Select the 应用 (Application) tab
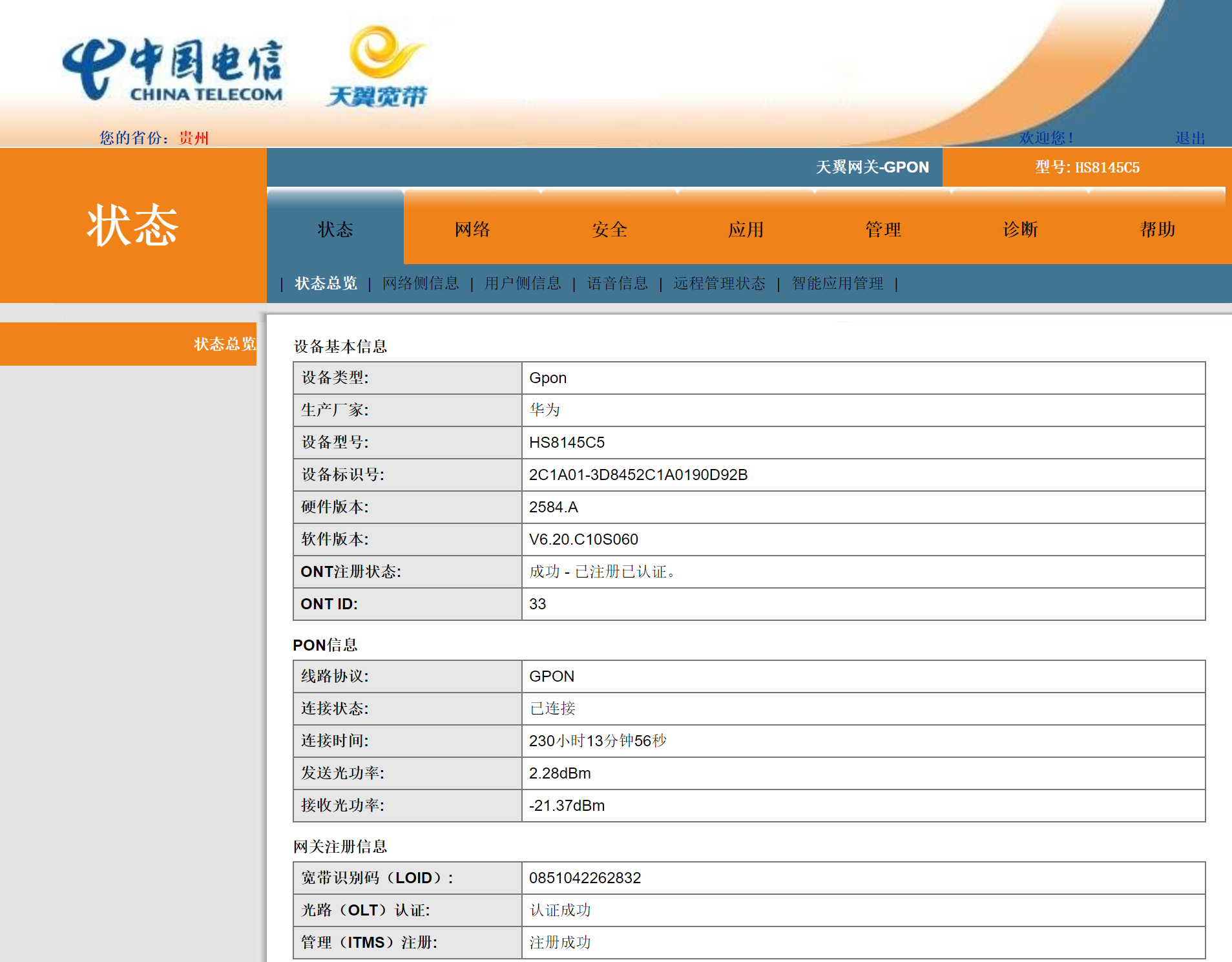 pos(746,229)
